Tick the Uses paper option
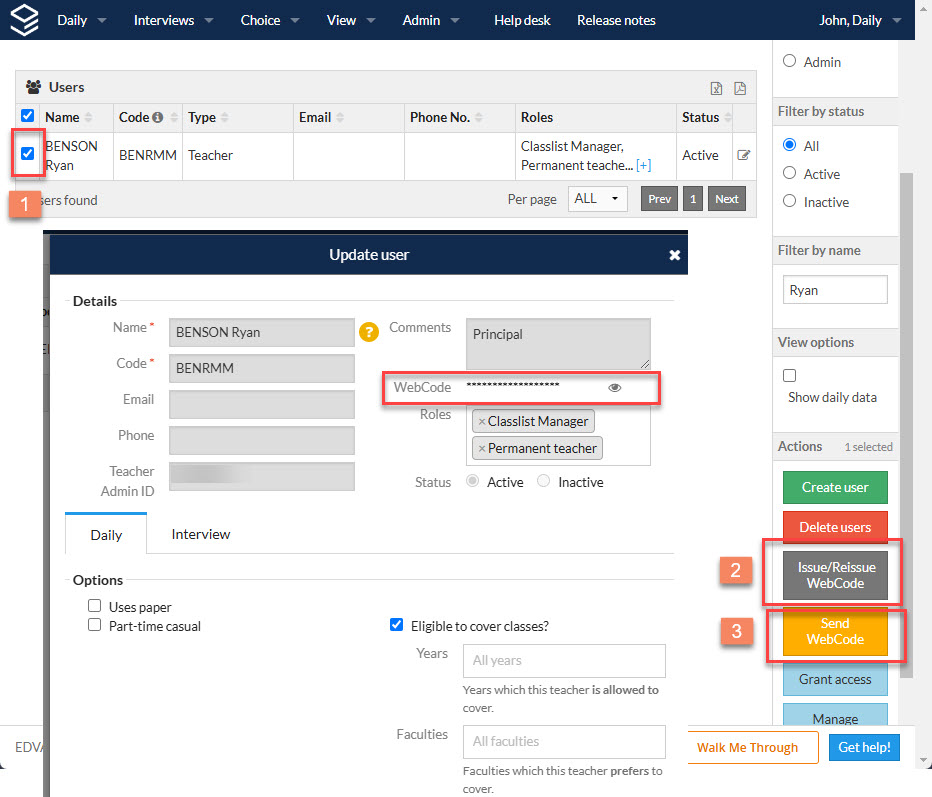 tap(95, 606)
